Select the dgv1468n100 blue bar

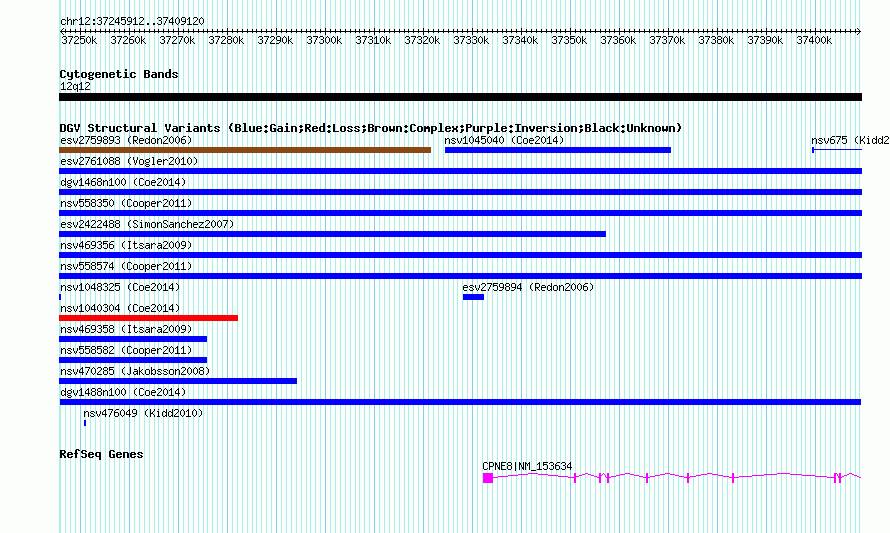(x=460, y=192)
